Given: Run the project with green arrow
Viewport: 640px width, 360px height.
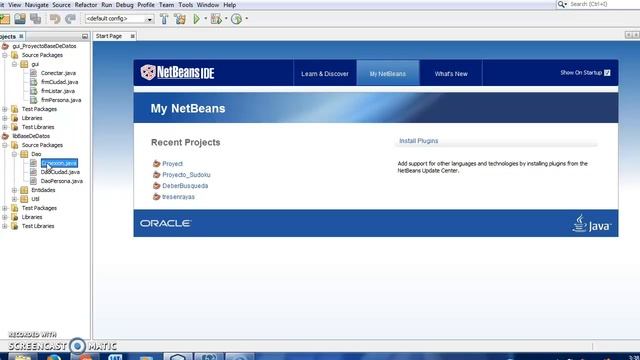Looking at the screenshot, I should (x=196, y=19).
